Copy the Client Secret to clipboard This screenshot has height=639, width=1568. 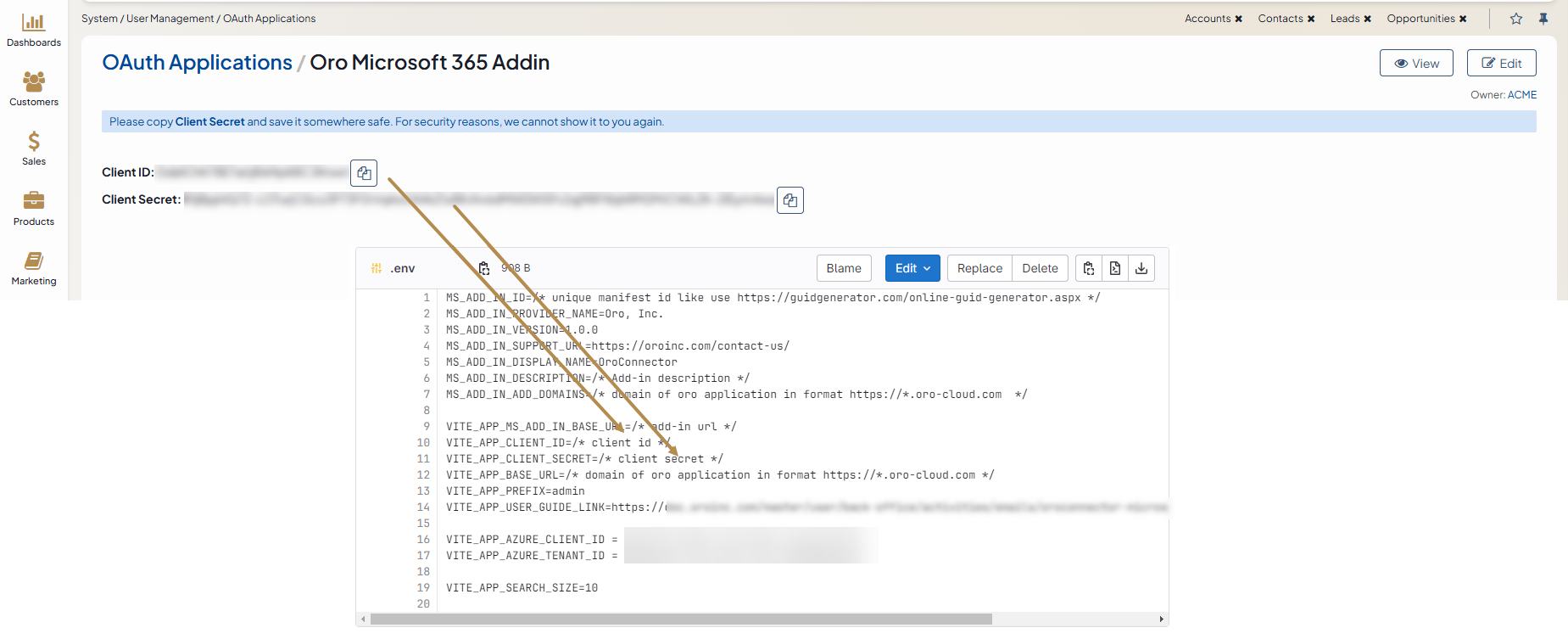[790, 200]
